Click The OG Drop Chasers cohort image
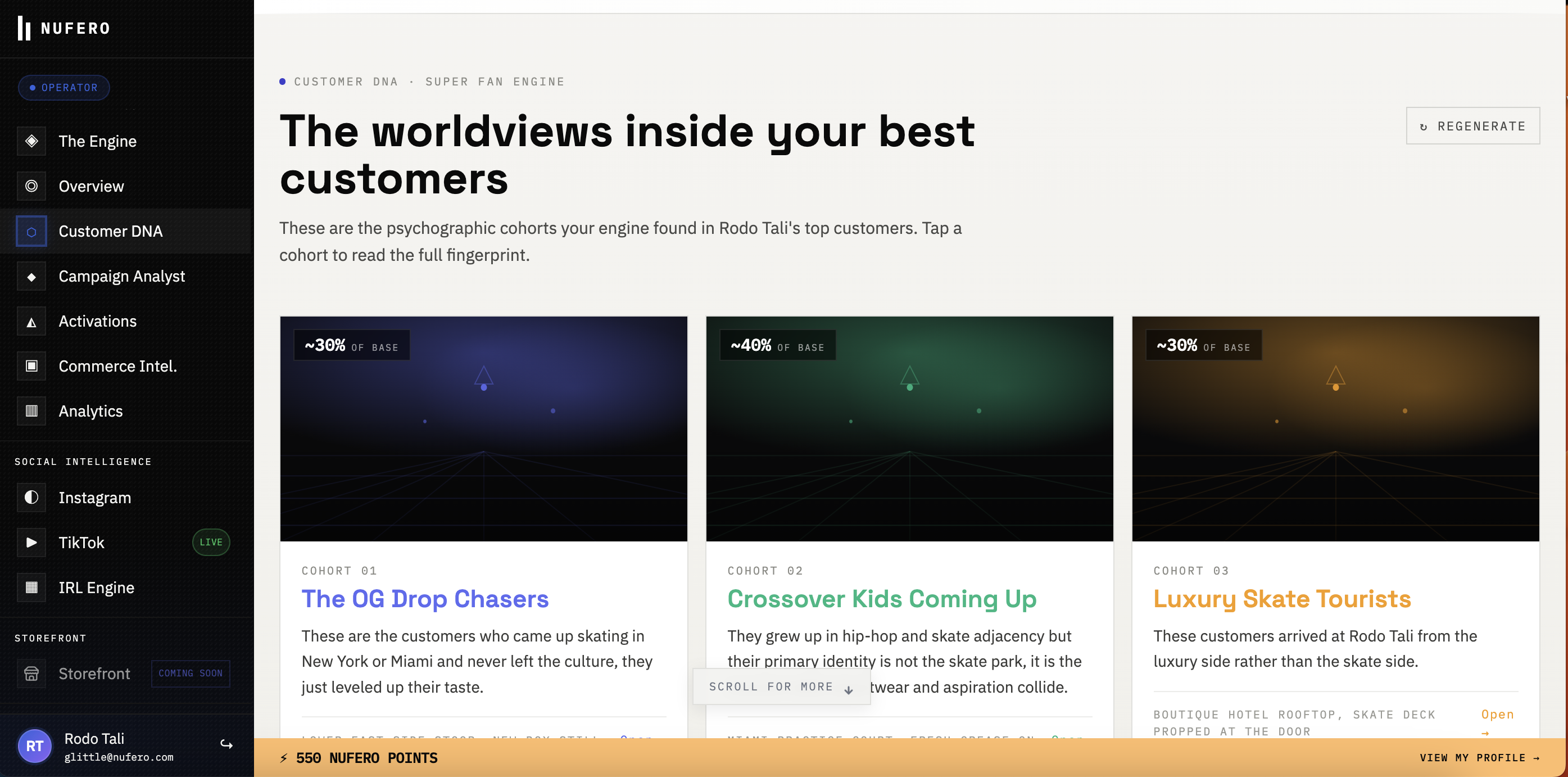 point(484,428)
